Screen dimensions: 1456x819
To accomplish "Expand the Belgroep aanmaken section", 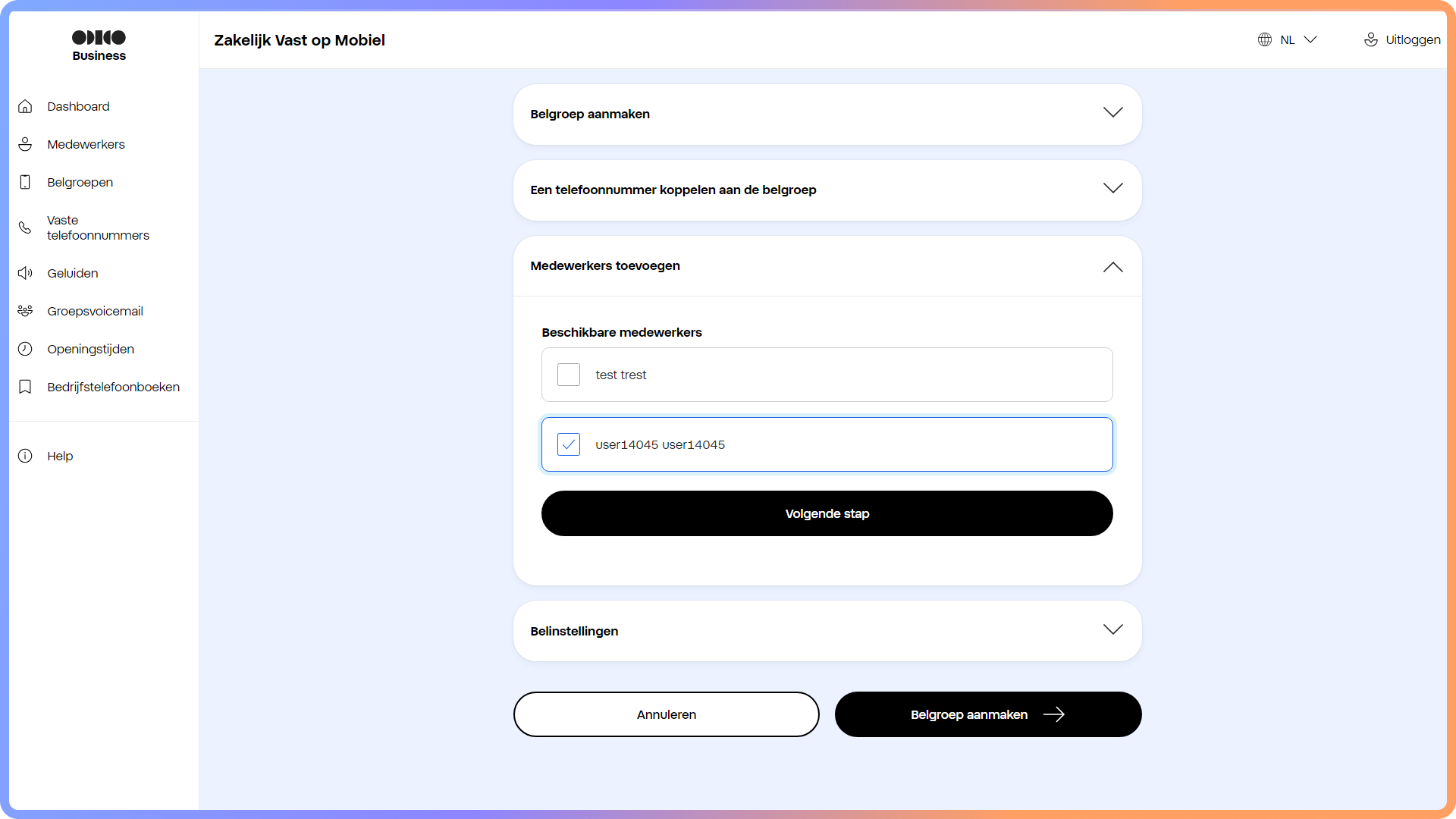I will coord(1112,112).
